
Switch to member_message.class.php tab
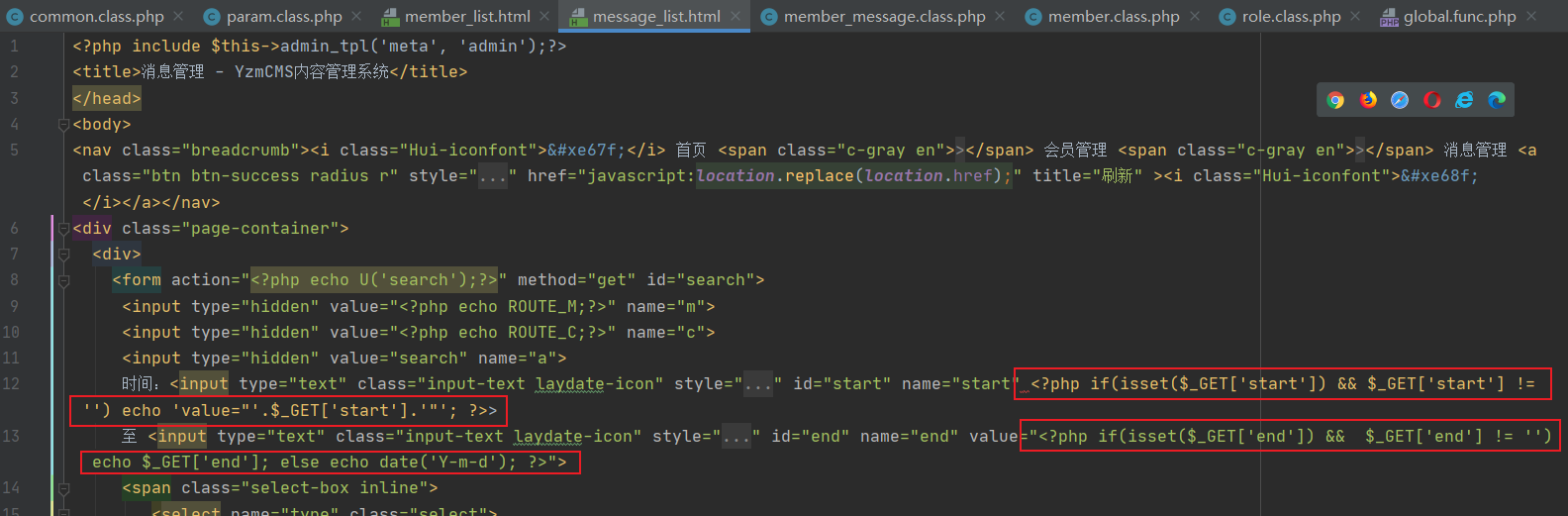point(884,16)
